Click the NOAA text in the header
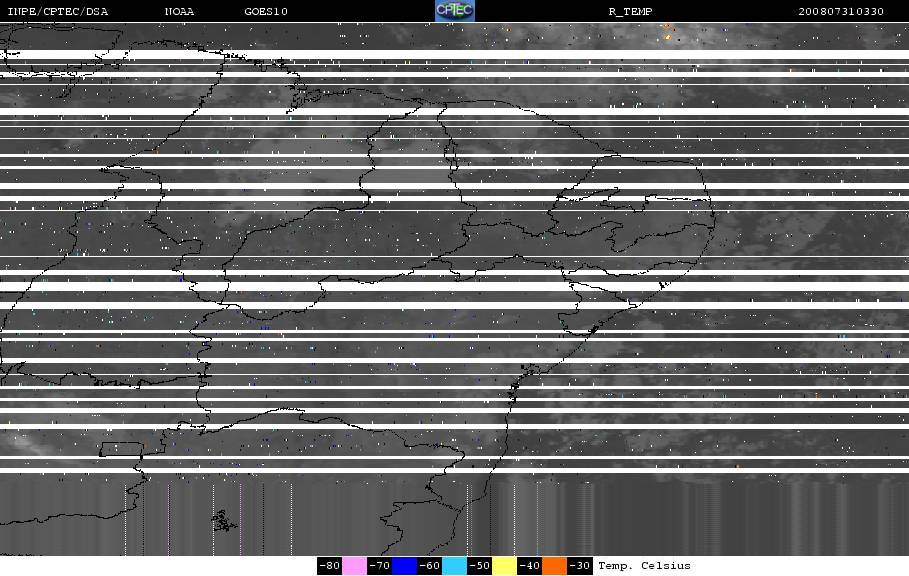Viewport: 909px width, 576px height. [179, 12]
